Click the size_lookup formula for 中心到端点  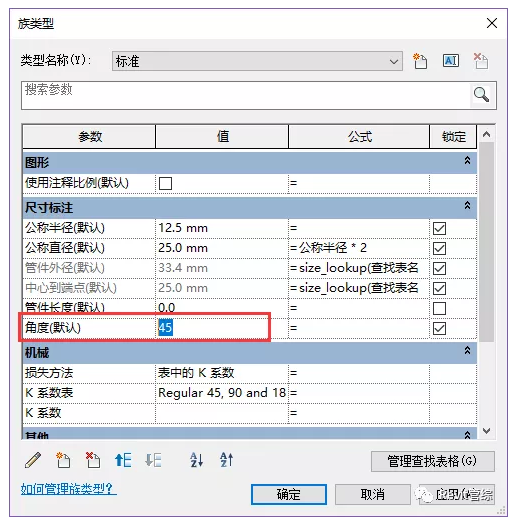click(x=359, y=288)
